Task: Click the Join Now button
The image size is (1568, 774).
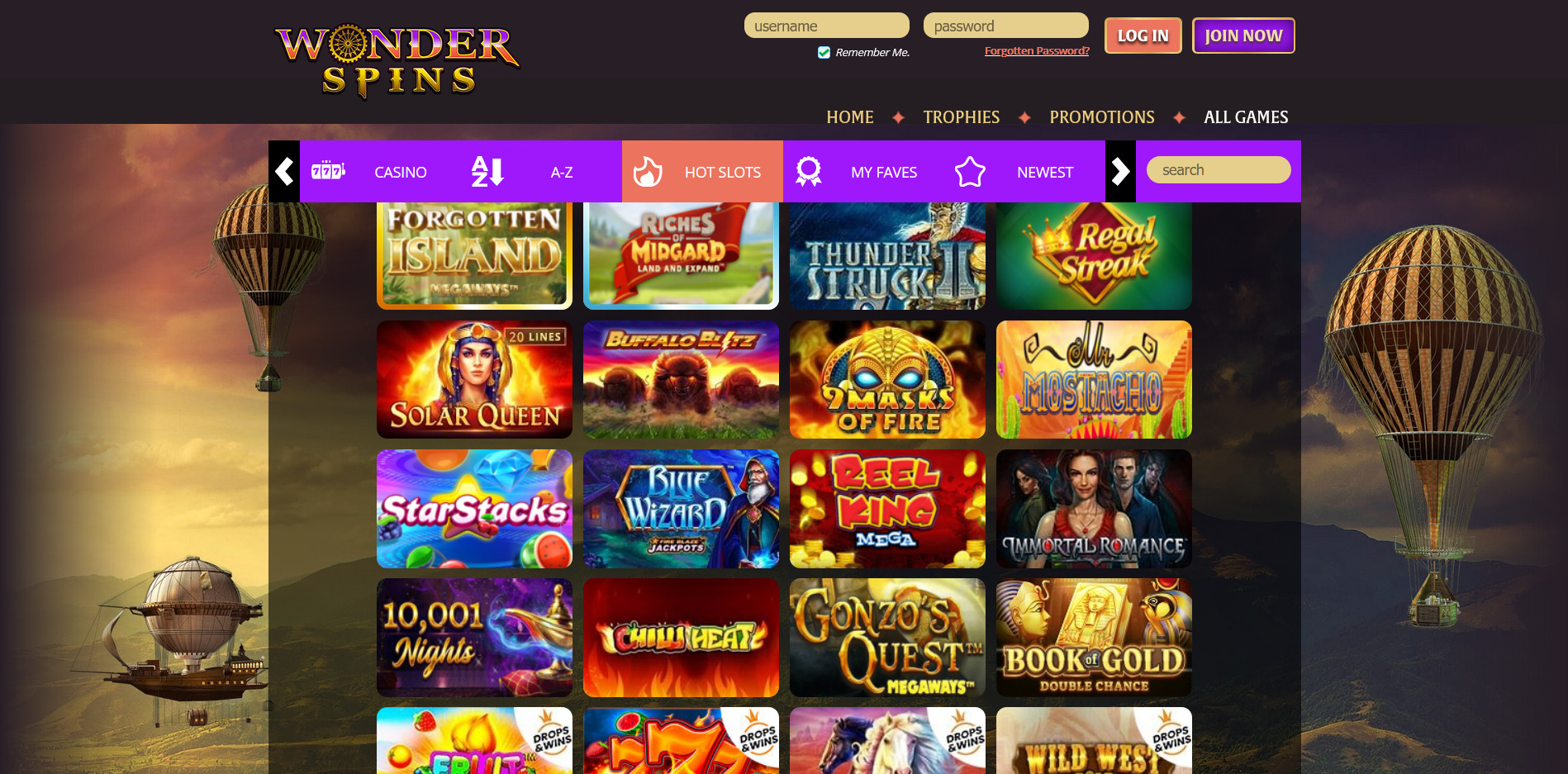Action: [1243, 36]
